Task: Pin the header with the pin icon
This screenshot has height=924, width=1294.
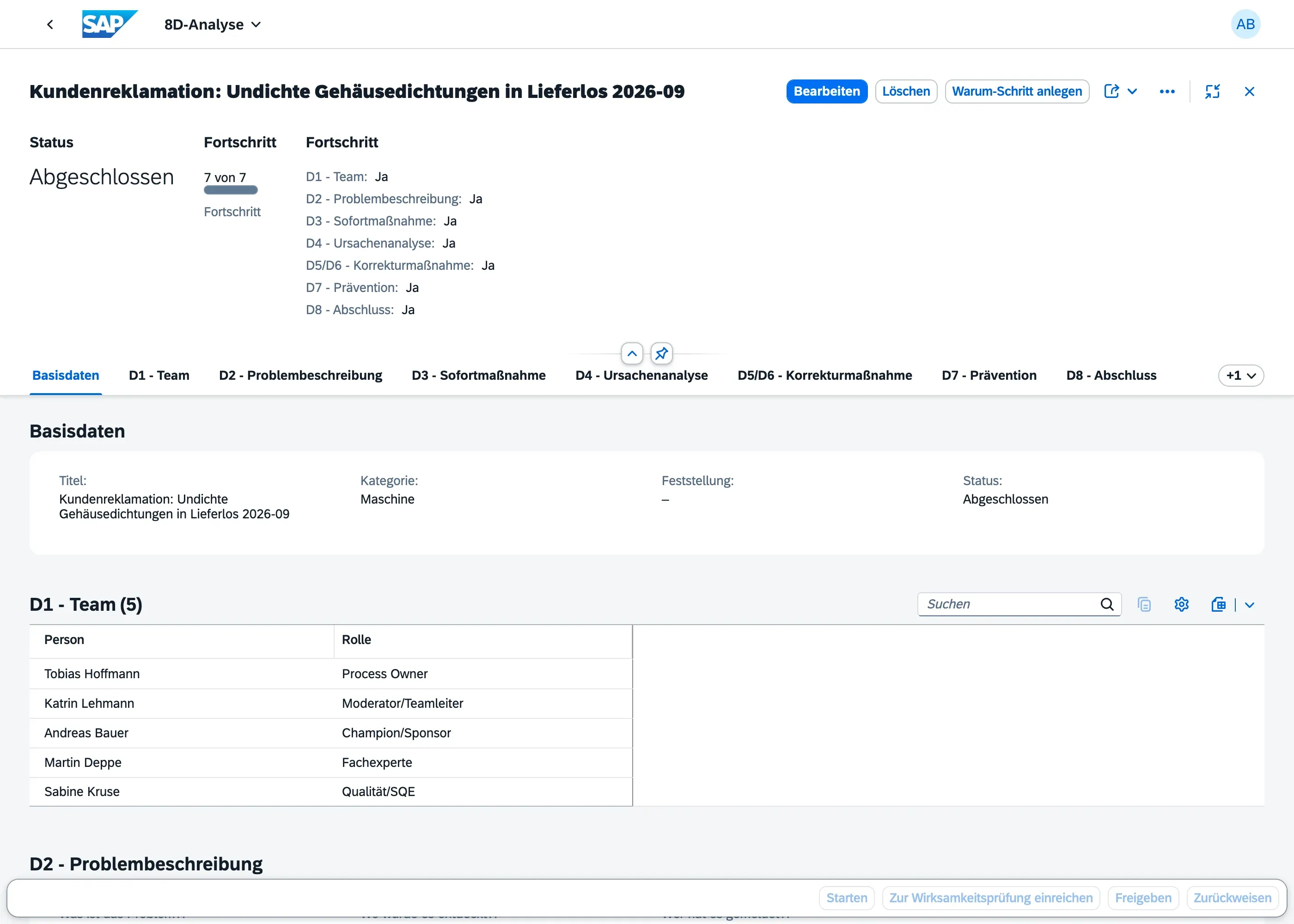Action: tap(661, 354)
